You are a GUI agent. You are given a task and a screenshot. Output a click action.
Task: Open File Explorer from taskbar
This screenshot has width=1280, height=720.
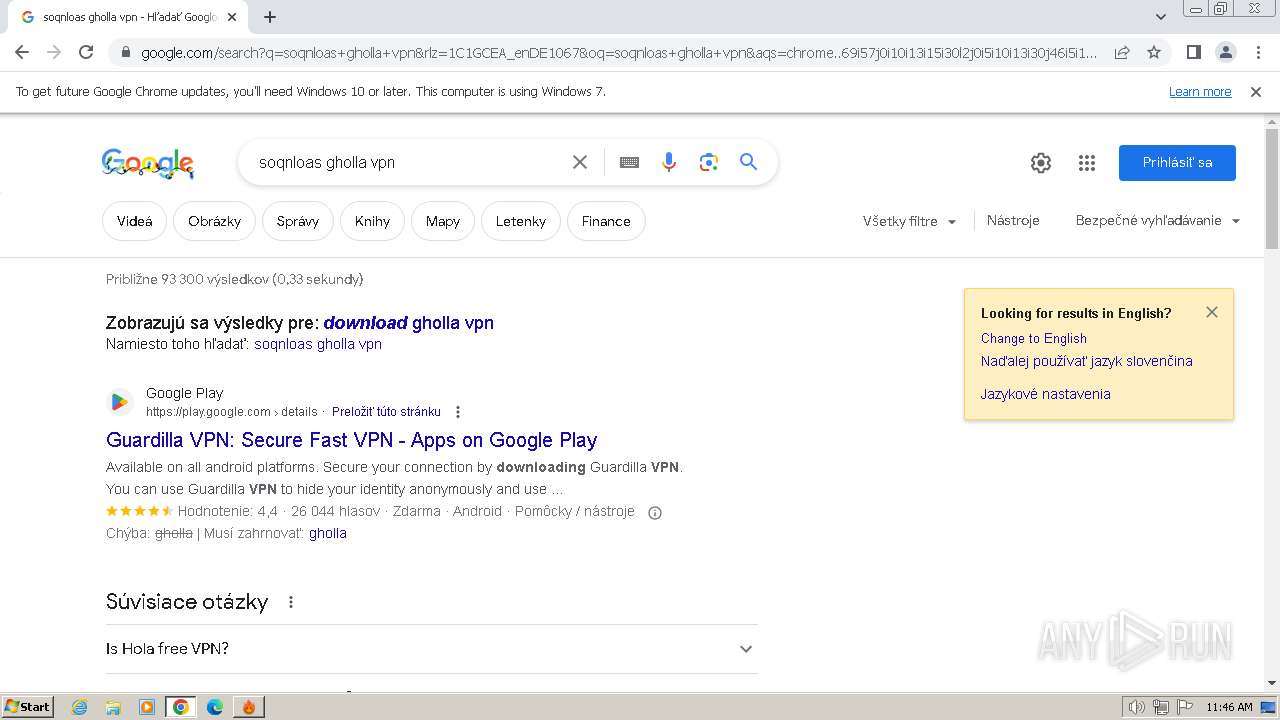tap(113, 707)
